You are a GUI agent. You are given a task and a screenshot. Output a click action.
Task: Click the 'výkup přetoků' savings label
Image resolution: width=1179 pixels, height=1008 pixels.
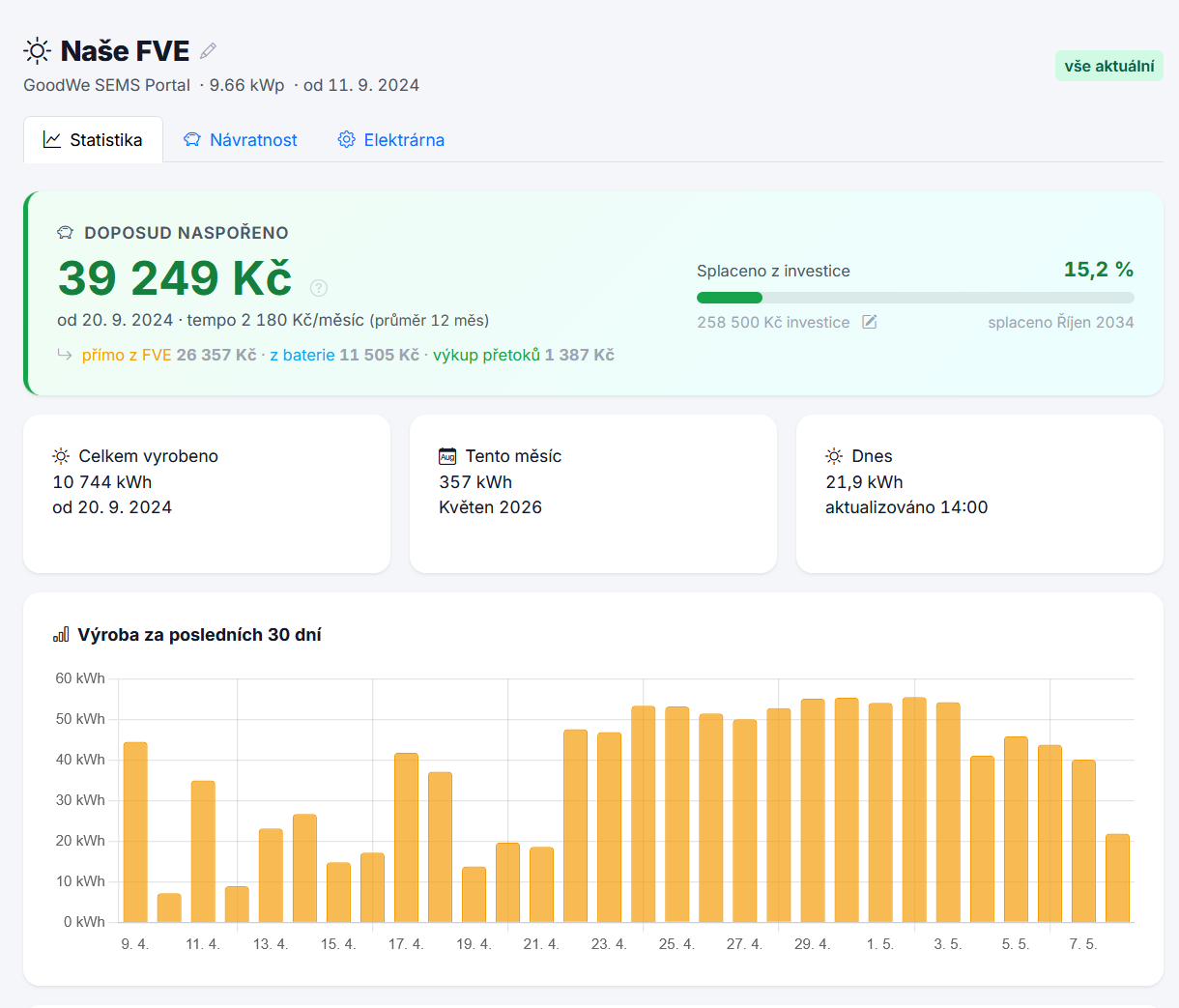pyautogui.click(x=486, y=355)
